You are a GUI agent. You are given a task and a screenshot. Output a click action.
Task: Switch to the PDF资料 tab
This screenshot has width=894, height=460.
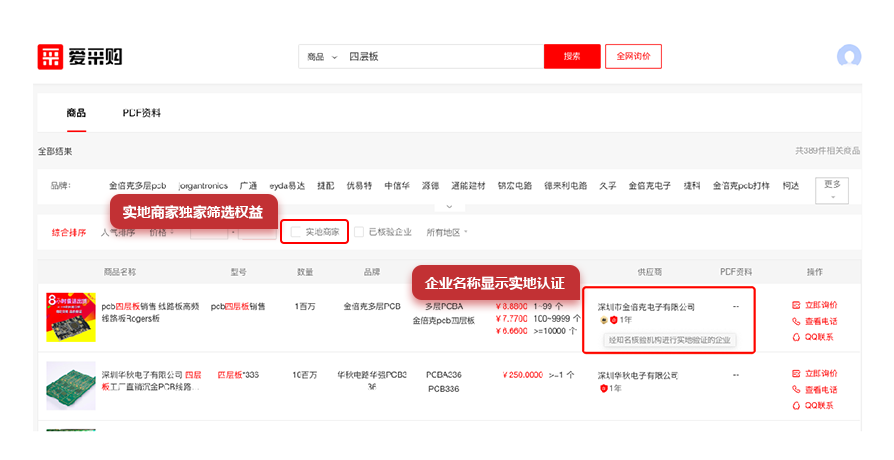tap(141, 113)
